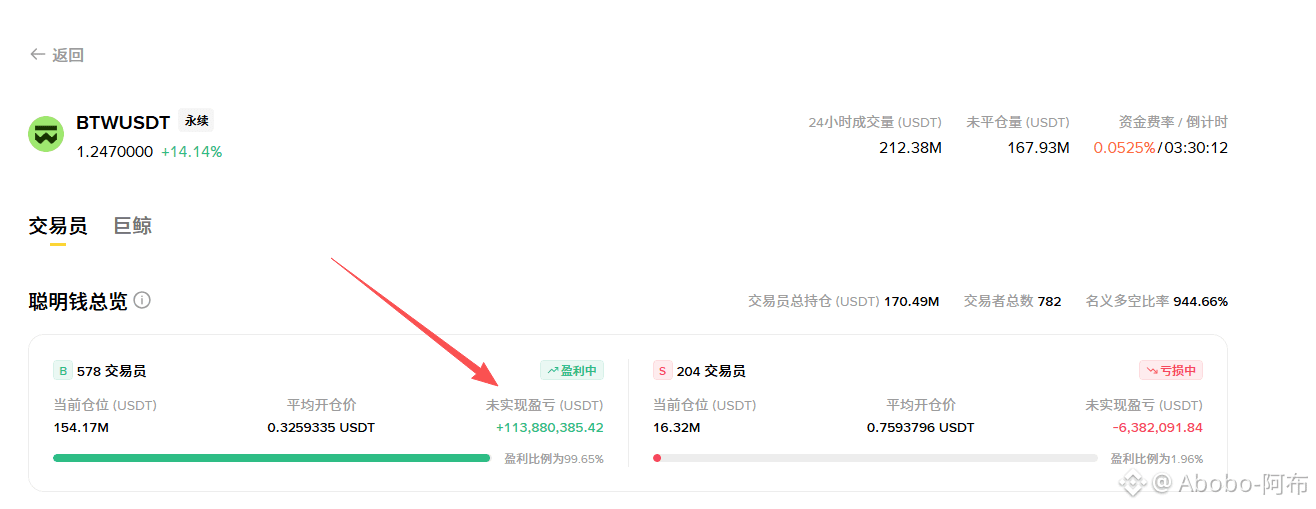1316x509 pixels.
Task: Click the BTWUSDT symbol name
Action: pos(123,123)
